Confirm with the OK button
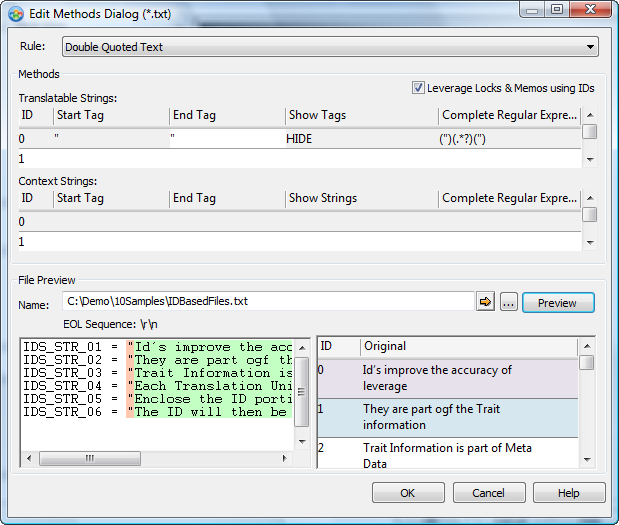This screenshot has width=619, height=525. coord(408,493)
